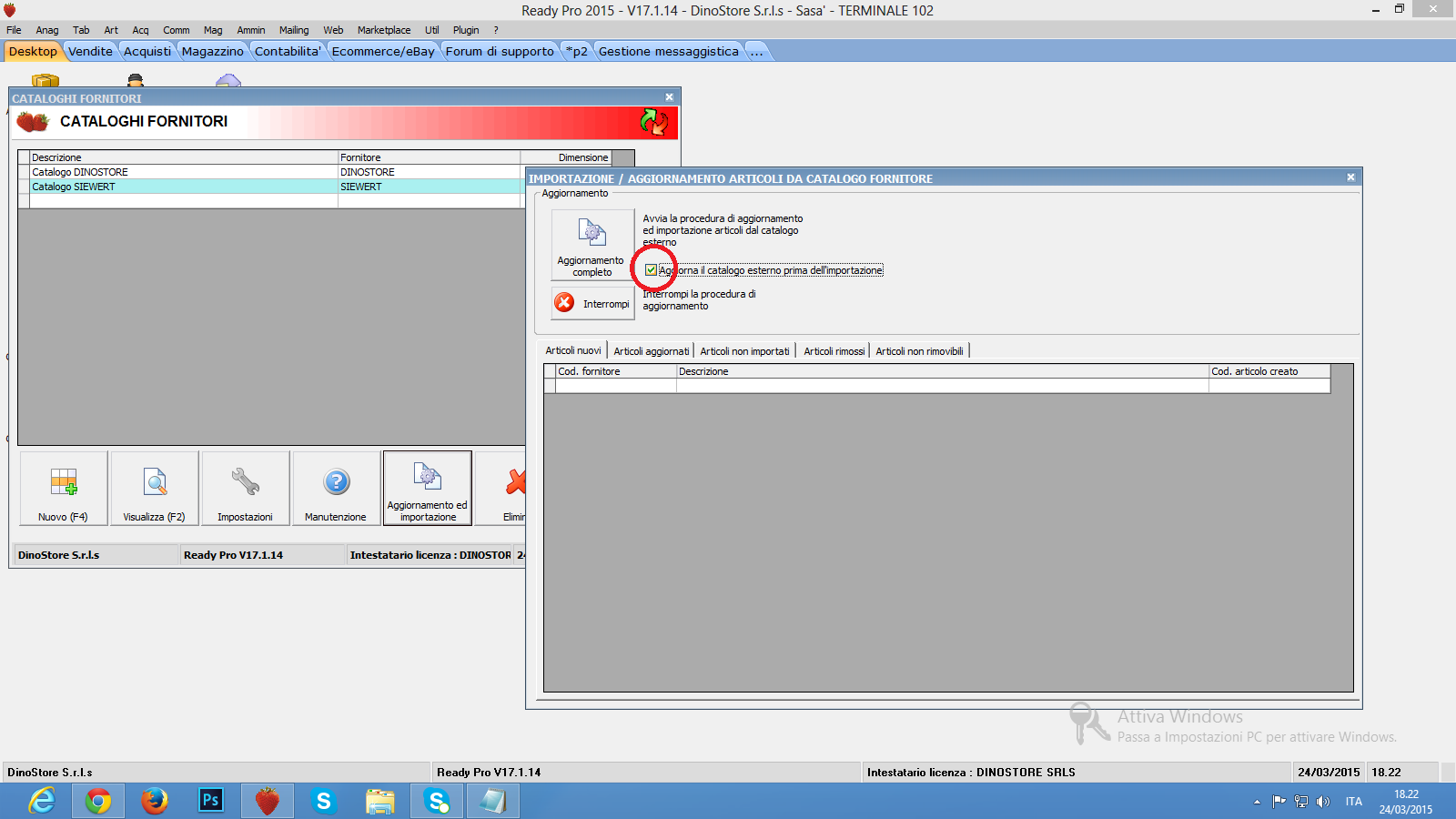
Task: Open the File menu
Action: coord(14,30)
